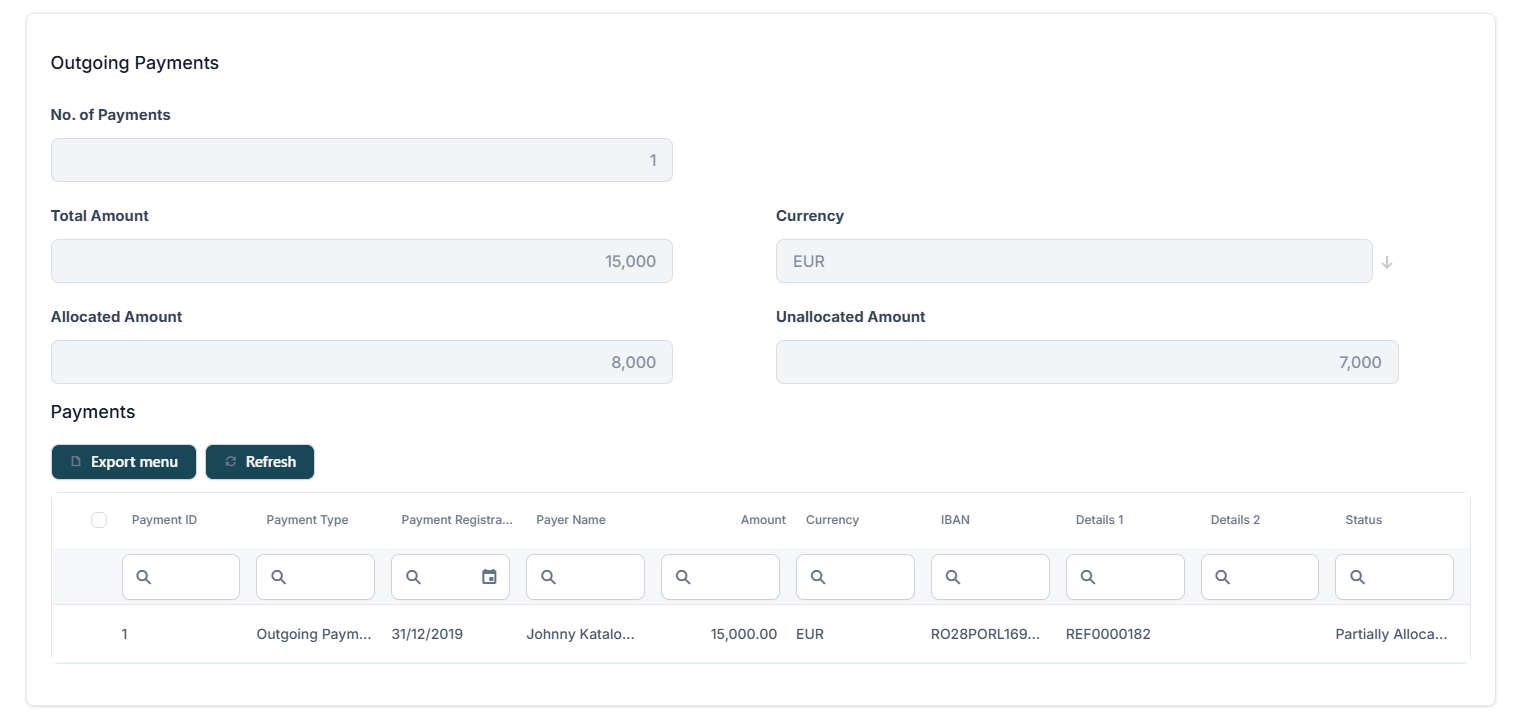This screenshot has height=715, width=1525.
Task: Open the Currency EUR dropdown
Action: 1073,261
